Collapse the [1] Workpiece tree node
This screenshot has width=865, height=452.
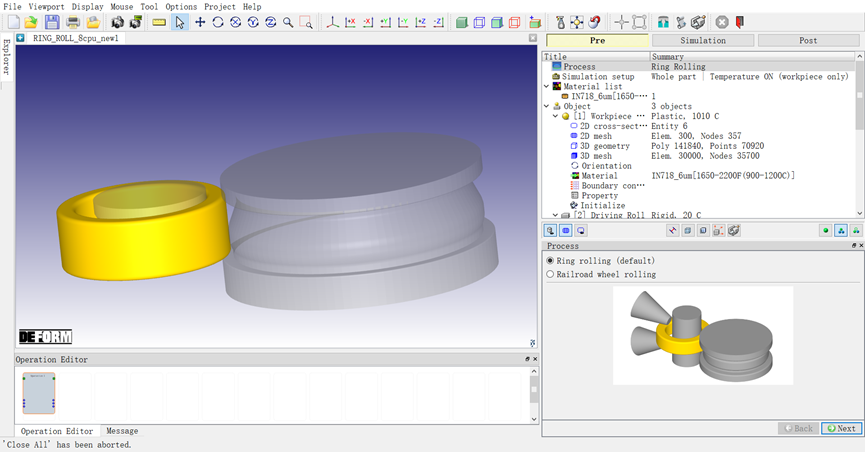(x=555, y=116)
